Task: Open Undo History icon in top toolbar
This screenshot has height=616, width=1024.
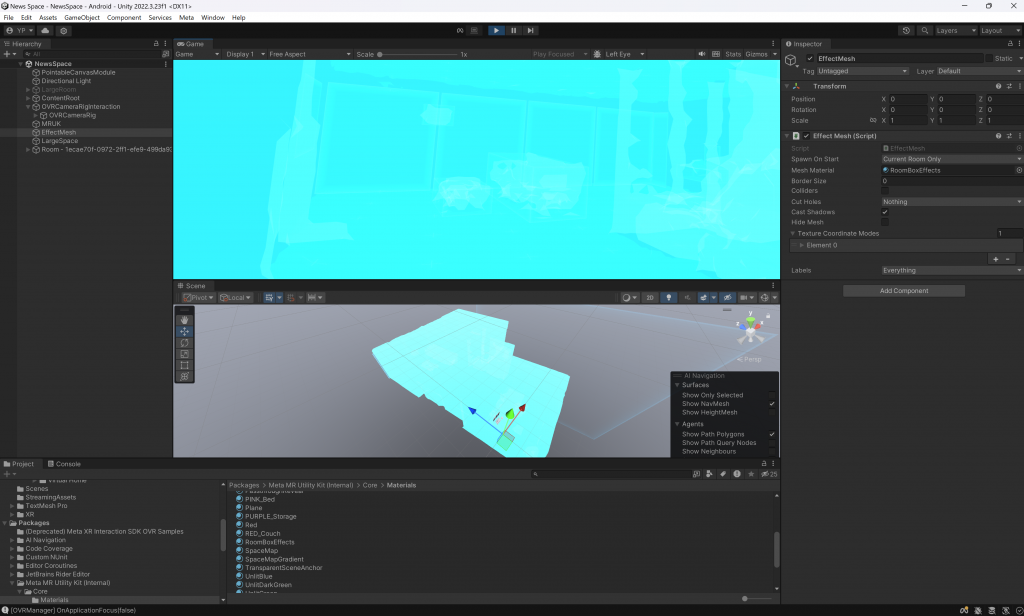Action: 906,31
